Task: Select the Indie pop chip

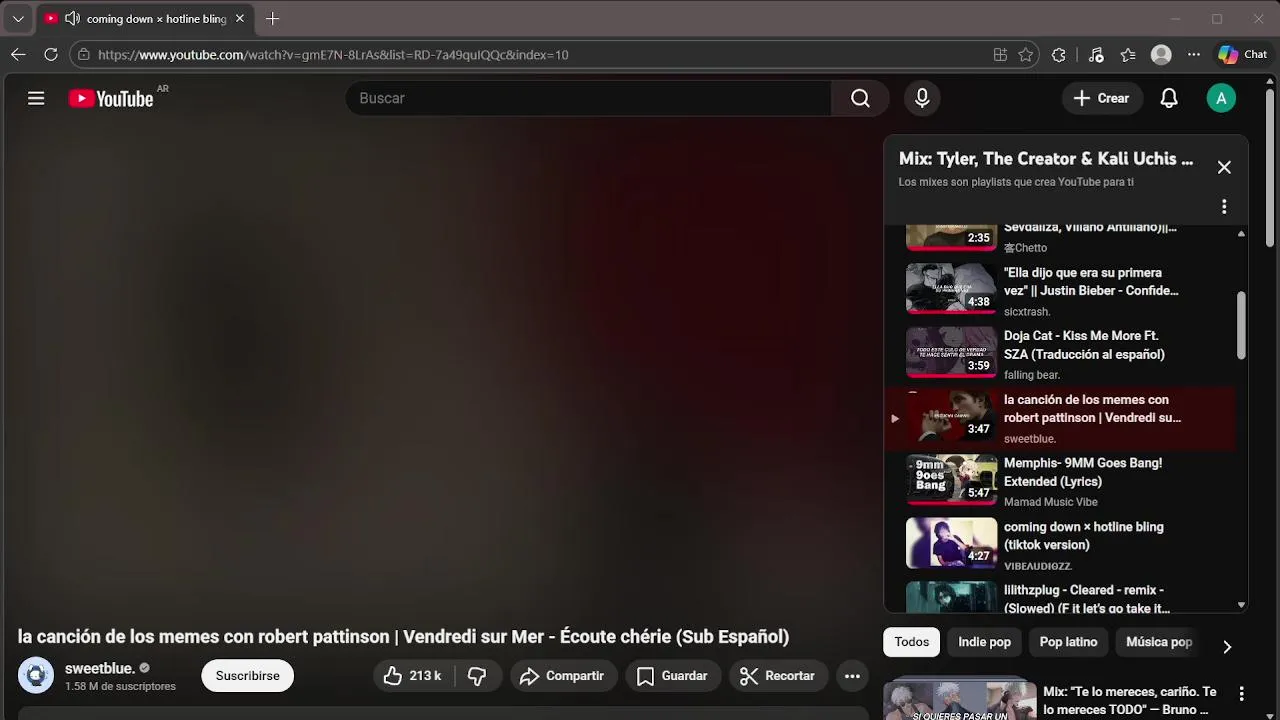Action: coord(985,642)
